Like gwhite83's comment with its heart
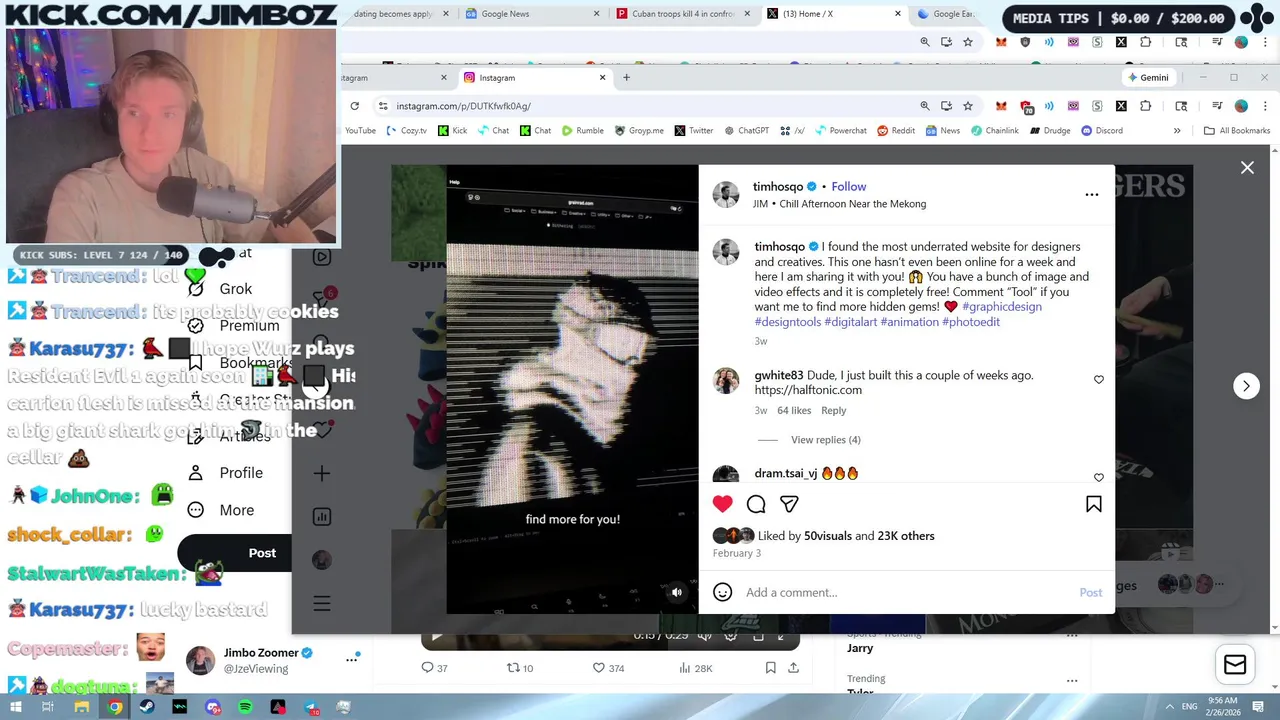 coord(1099,380)
